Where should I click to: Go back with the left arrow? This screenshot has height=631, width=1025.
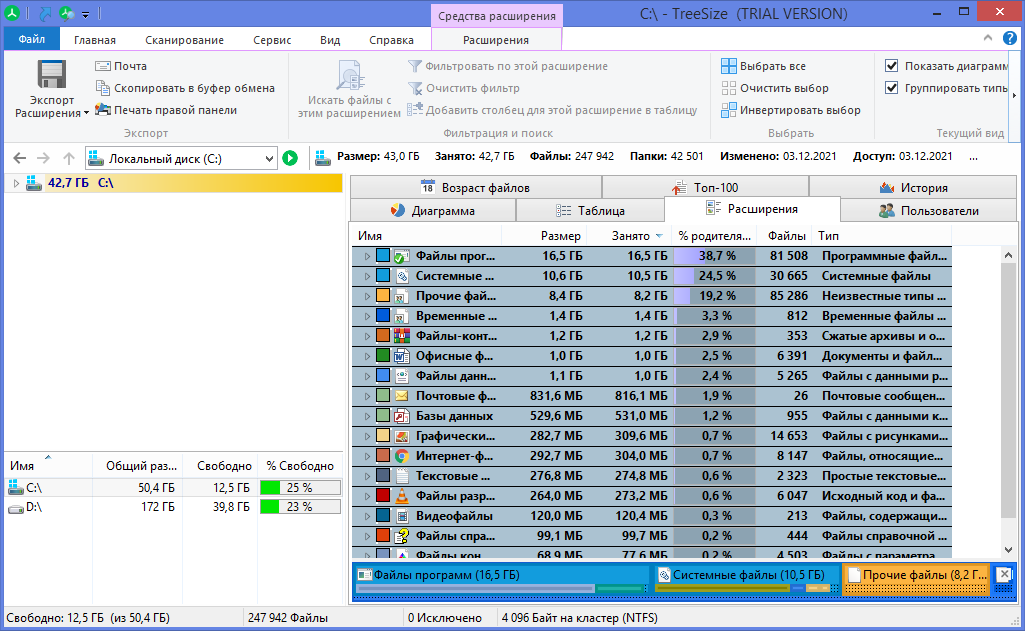(x=20, y=158)
